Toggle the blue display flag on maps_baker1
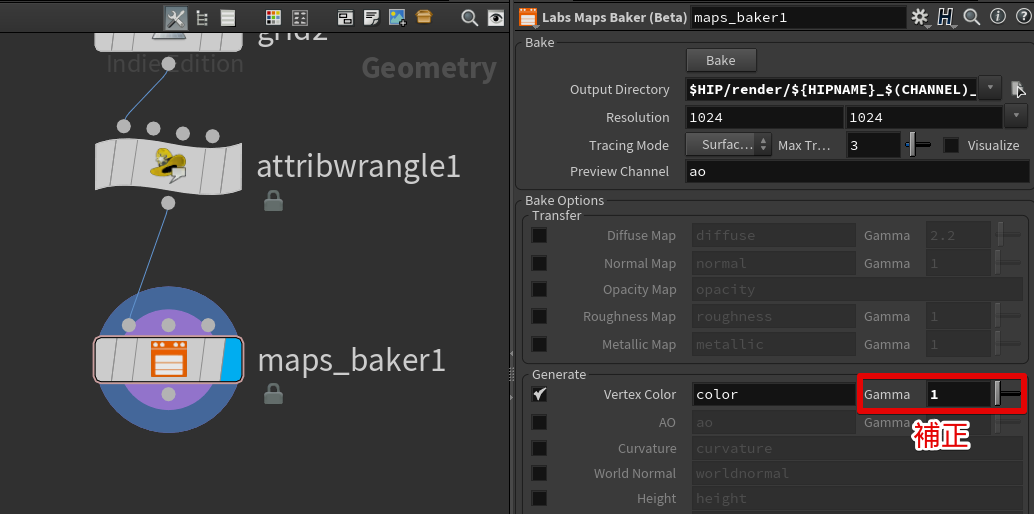Viewport: 1034px width, 514px height. pyautogui.click(x=231, y=360)
